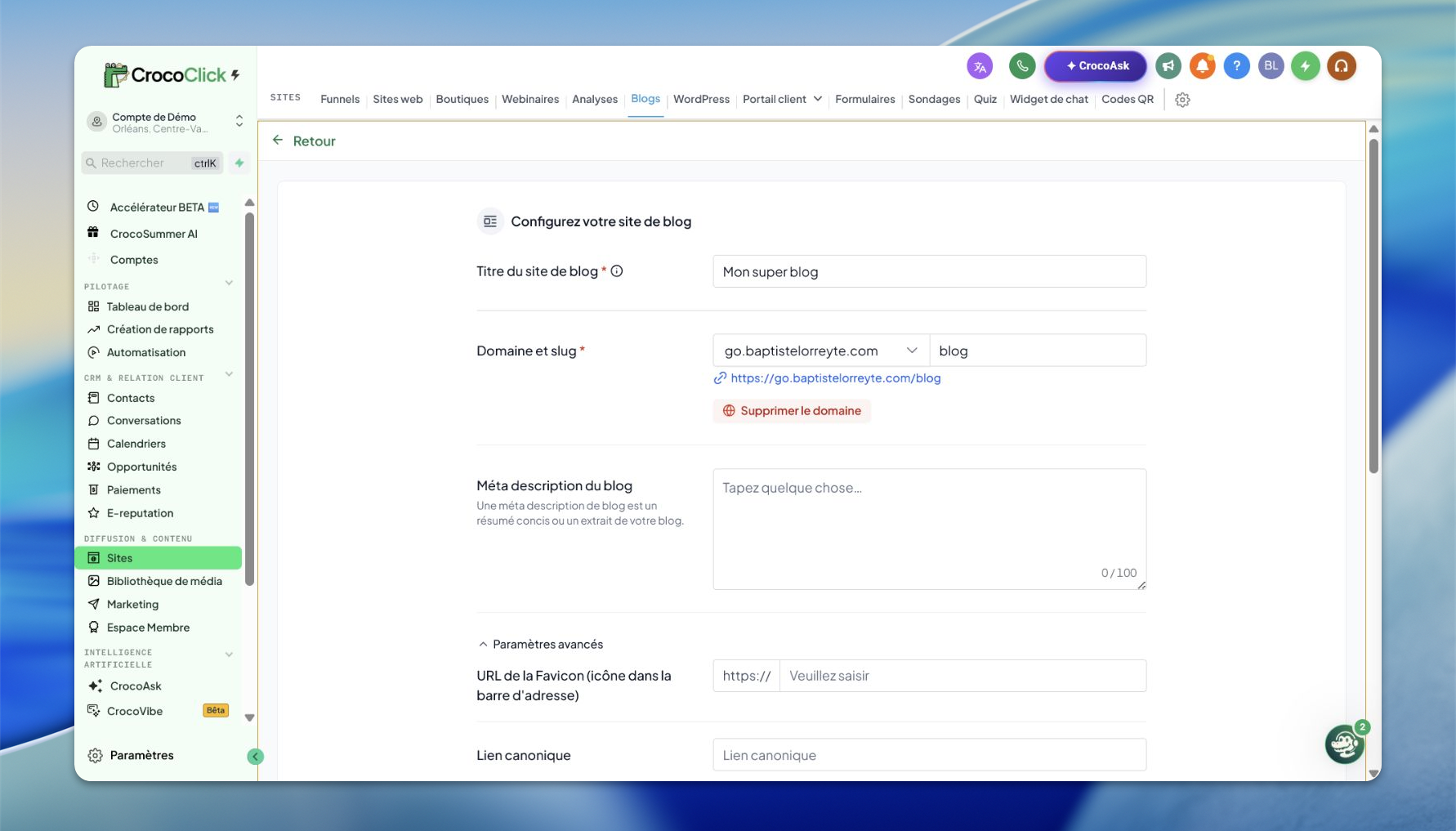The height and width of the screenshot is (831, 1456).
Task: Click the Favicon URL input field
Action: coord(962,676)
